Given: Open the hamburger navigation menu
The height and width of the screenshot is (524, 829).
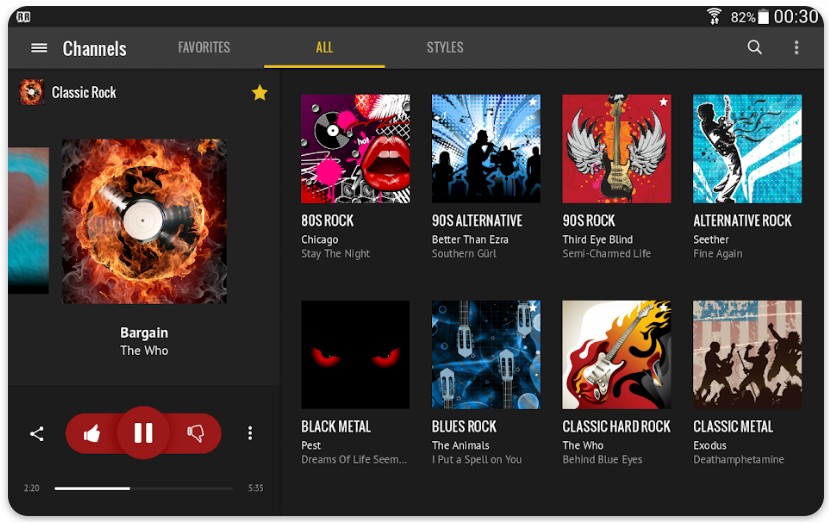Looking at the screenshot, I should 39,48.
